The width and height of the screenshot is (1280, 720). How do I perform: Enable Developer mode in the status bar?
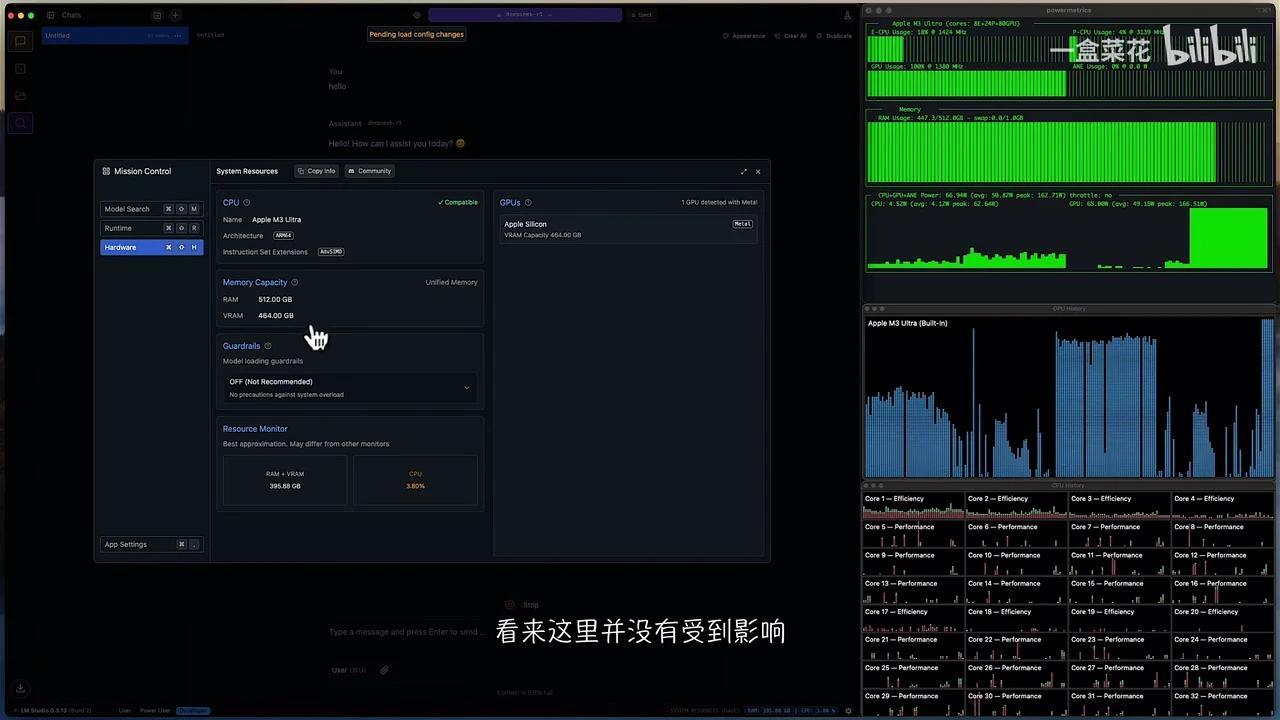point(193,710)
